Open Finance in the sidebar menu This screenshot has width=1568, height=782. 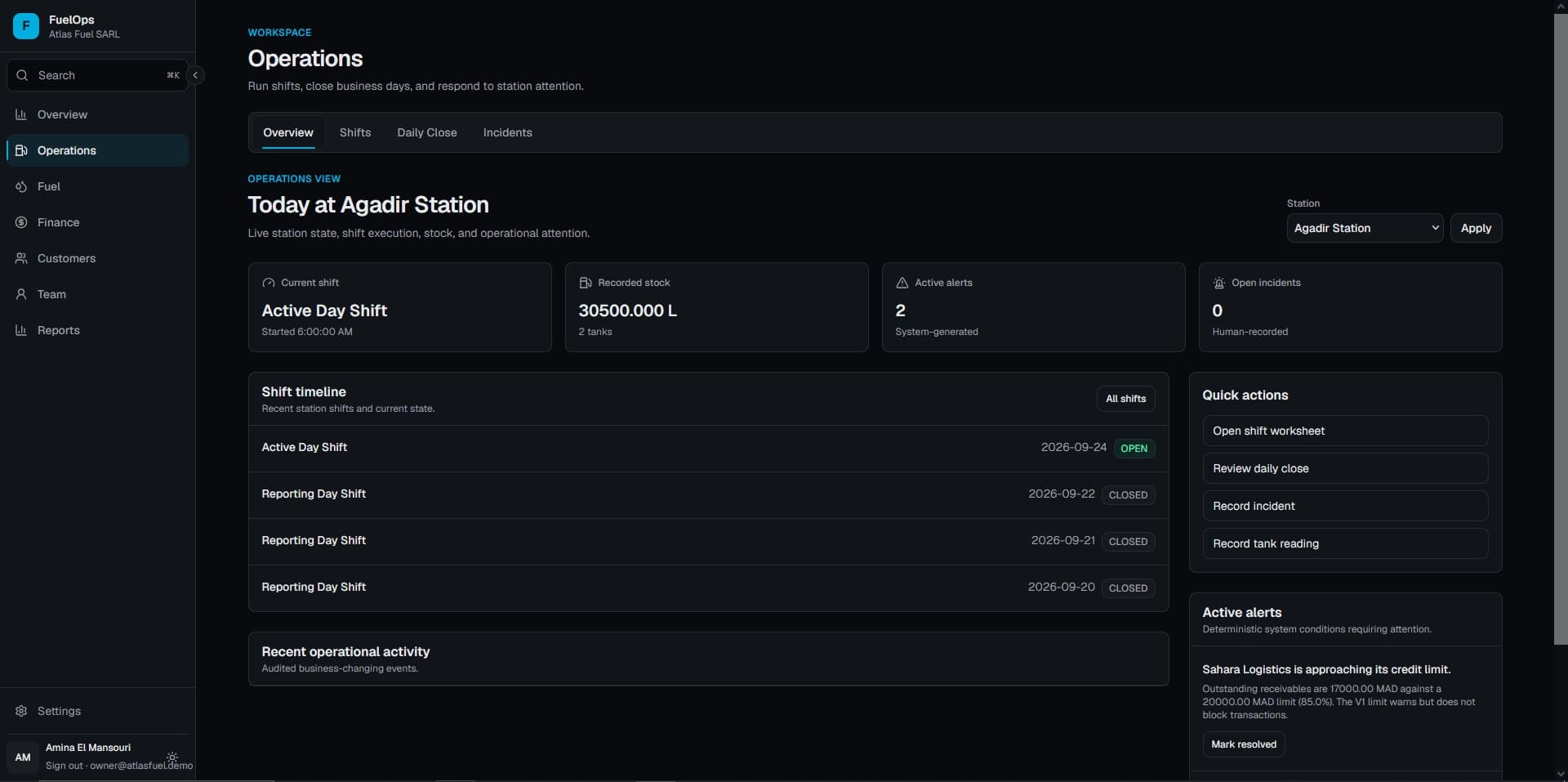[97, 222]
